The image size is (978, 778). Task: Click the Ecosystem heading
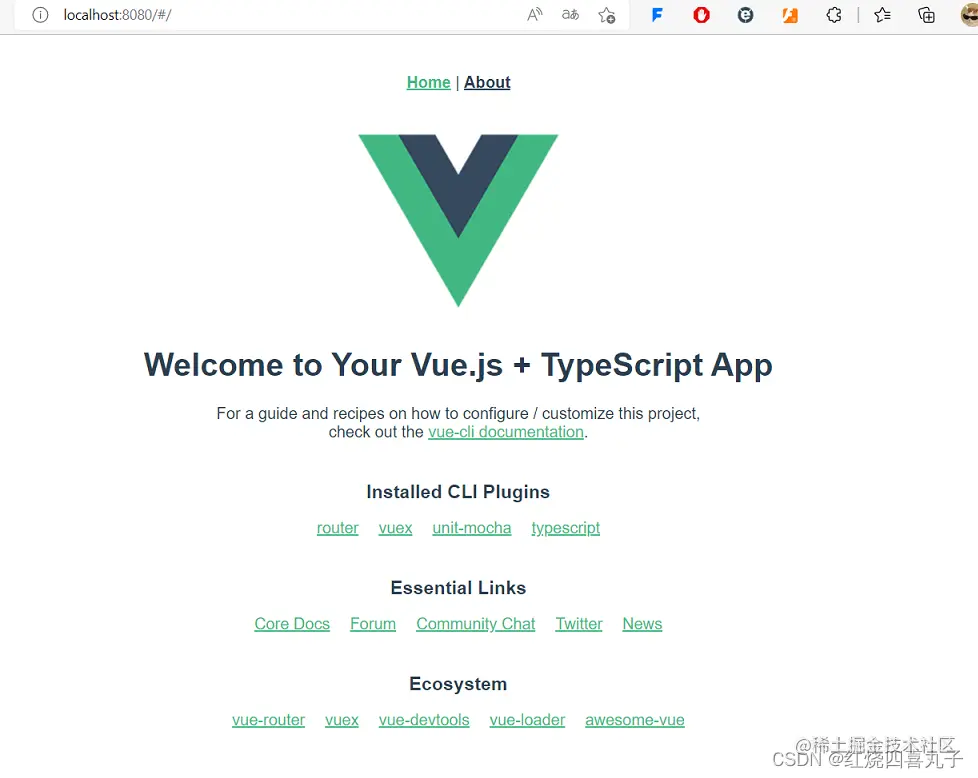click(x=458, y=684)
